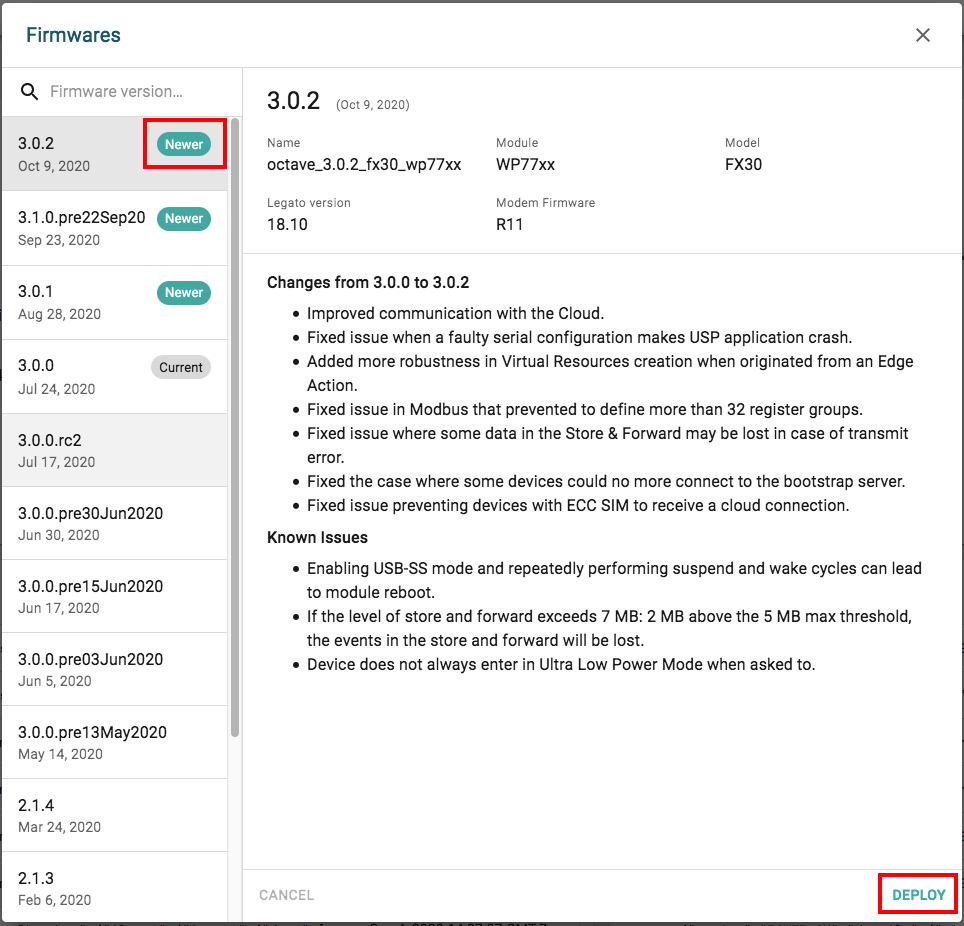Select firmware 3.0.0.pre15Jun2020
Image resolution: width=964 pixels, height=926 pixels.
(x=115, y=596)
